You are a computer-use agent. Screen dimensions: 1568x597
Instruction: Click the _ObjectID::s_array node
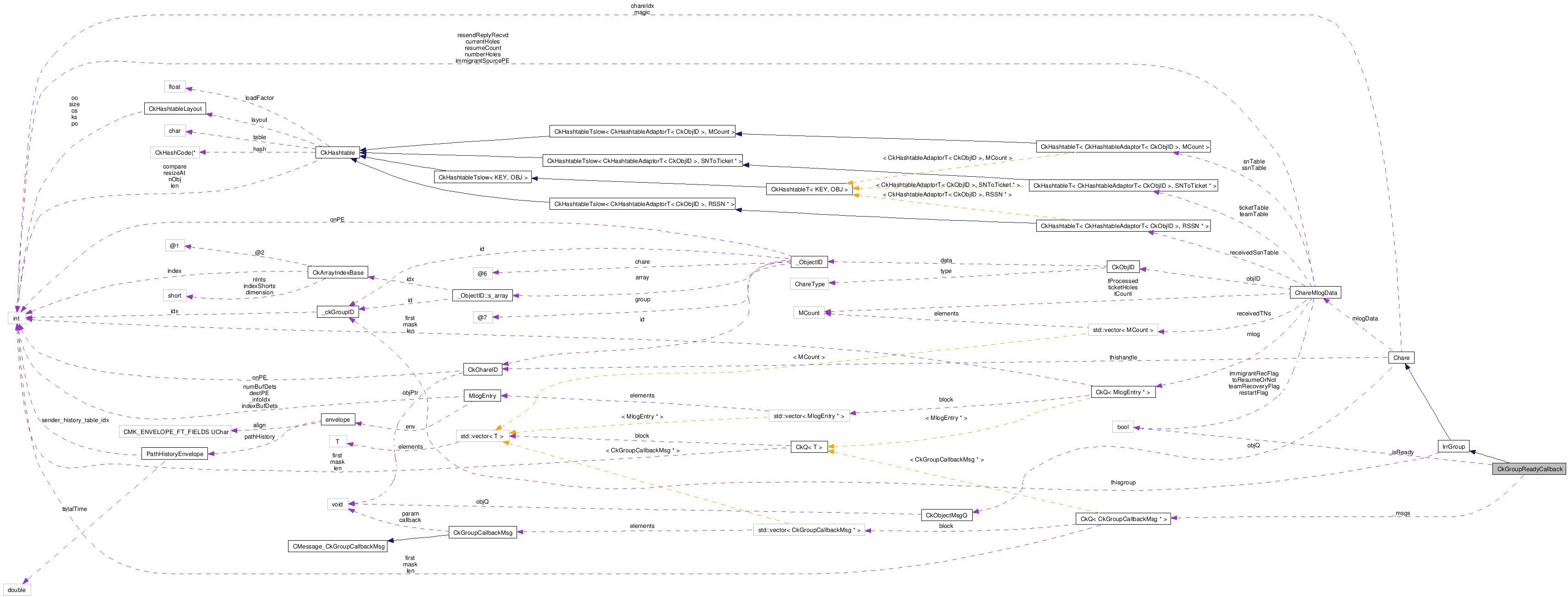coord(482,295)
